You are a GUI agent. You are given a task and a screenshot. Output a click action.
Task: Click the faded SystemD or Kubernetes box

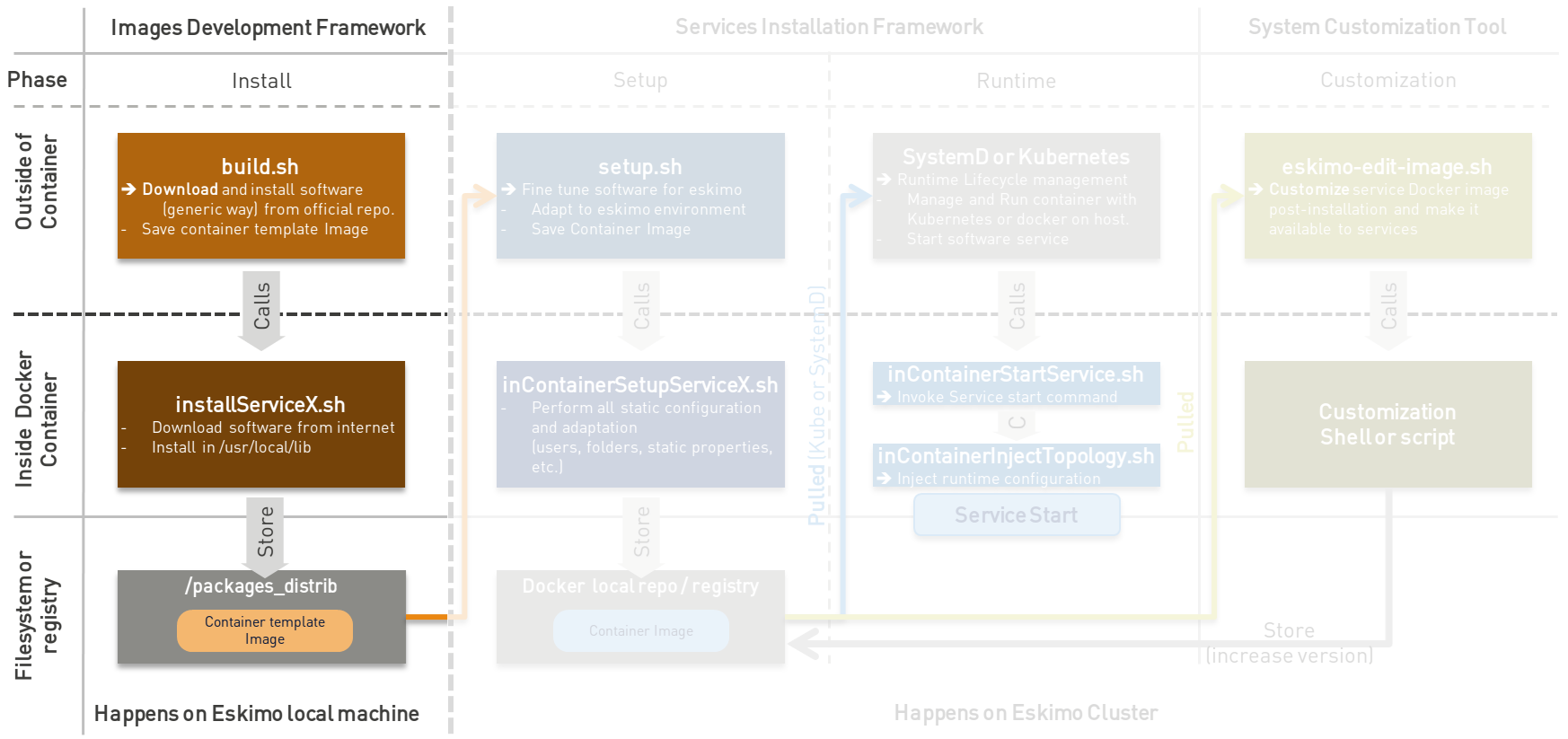point(1017,196)
